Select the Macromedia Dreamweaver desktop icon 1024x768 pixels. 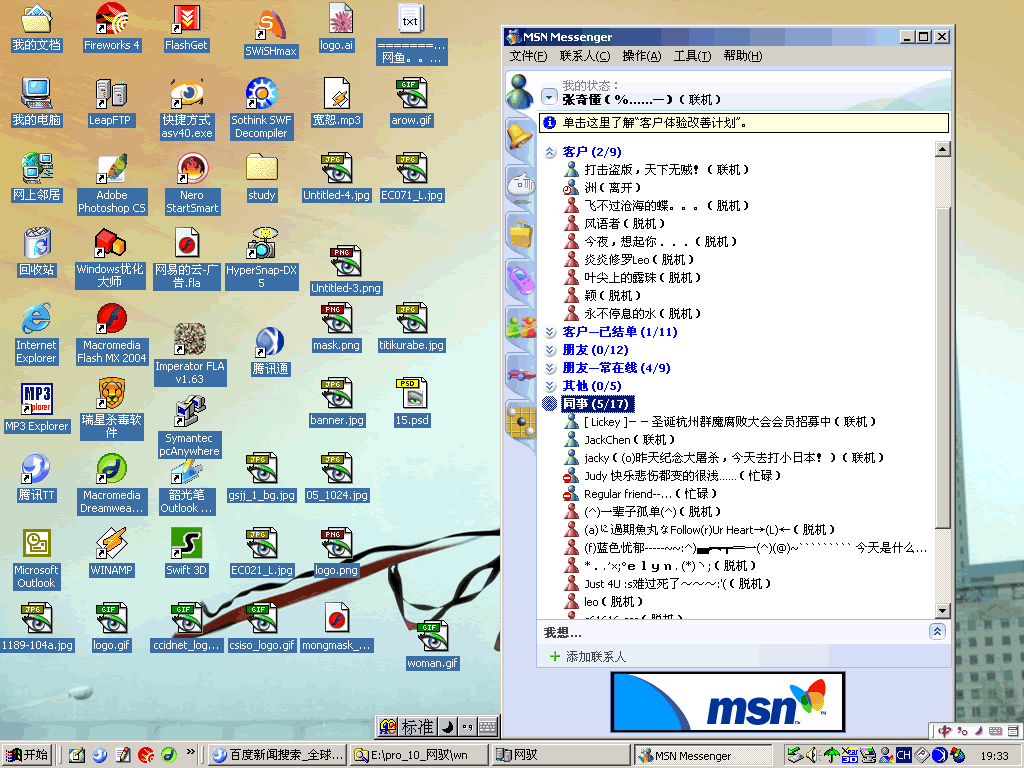point(112,485)
